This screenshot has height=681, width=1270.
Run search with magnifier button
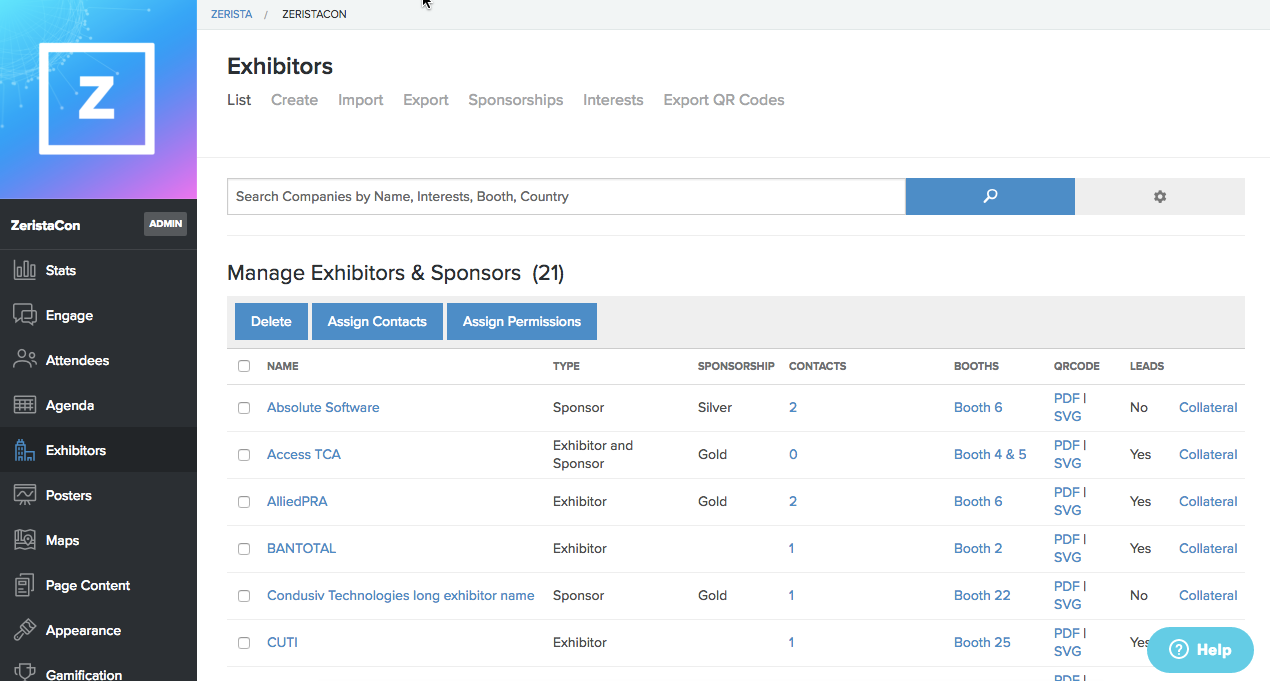[990, 196]
